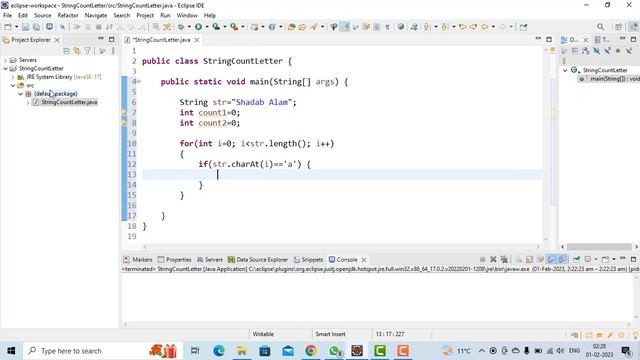The width and height of the screenshot is (640, 360).
Task: Open Back navigation history dropdown
Action: click(x=493, y=27)
